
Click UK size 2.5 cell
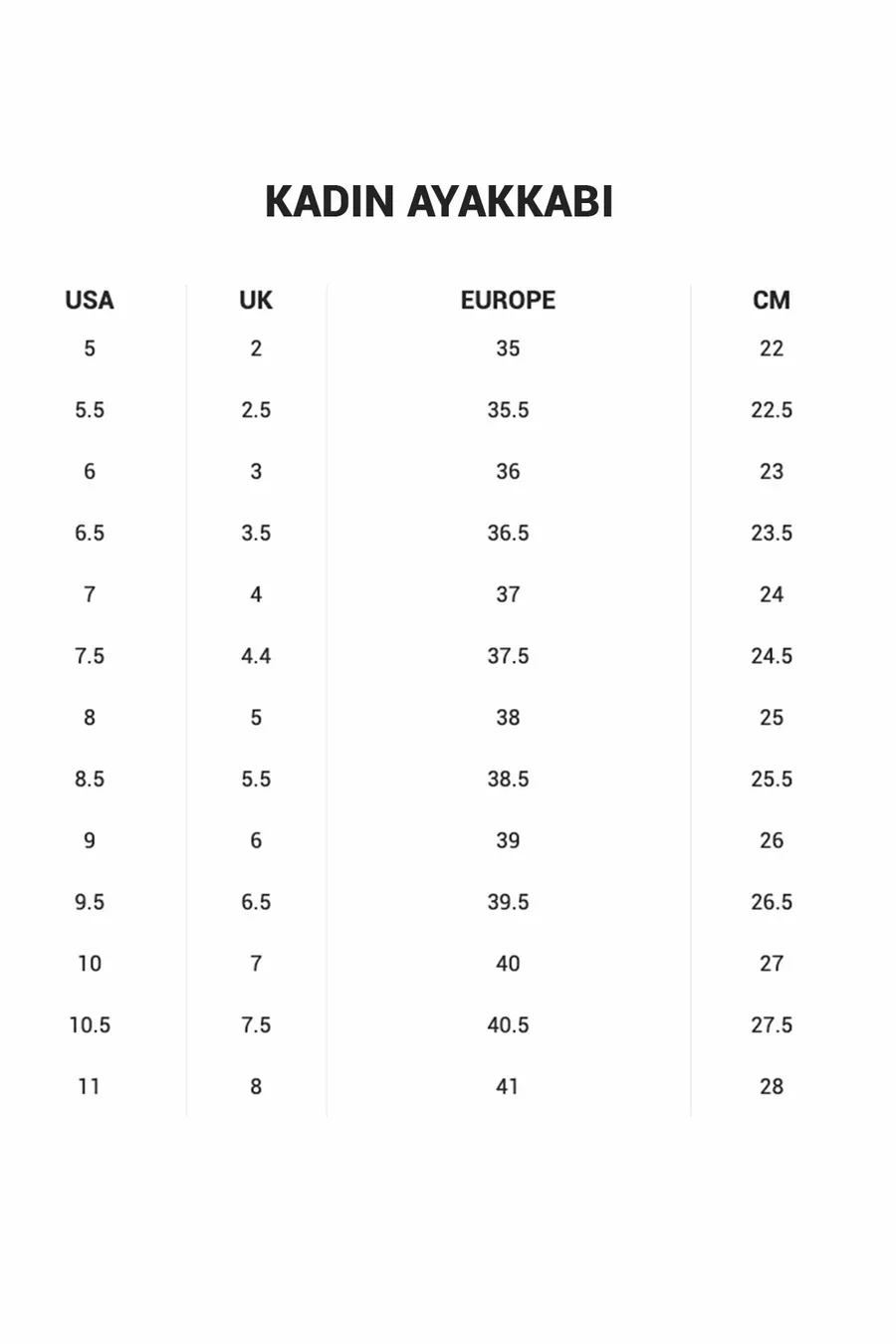point(256,410)
